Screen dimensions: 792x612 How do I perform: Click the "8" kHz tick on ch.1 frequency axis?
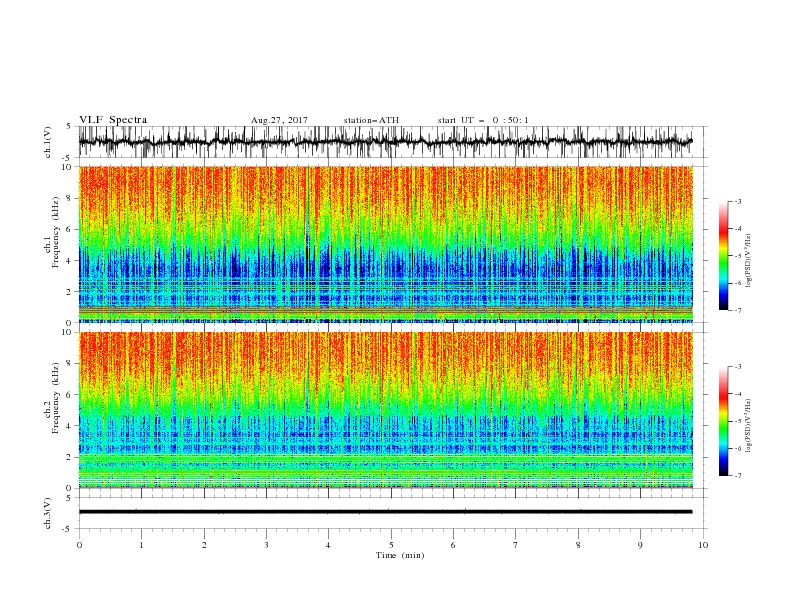pyautogui.click(x=69, y=198)
